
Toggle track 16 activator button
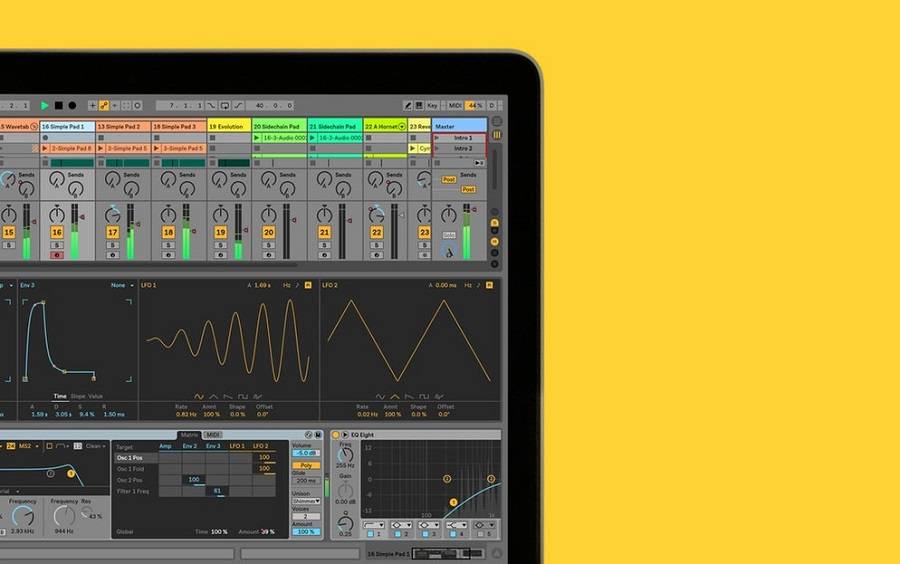(x=57, y=232)
